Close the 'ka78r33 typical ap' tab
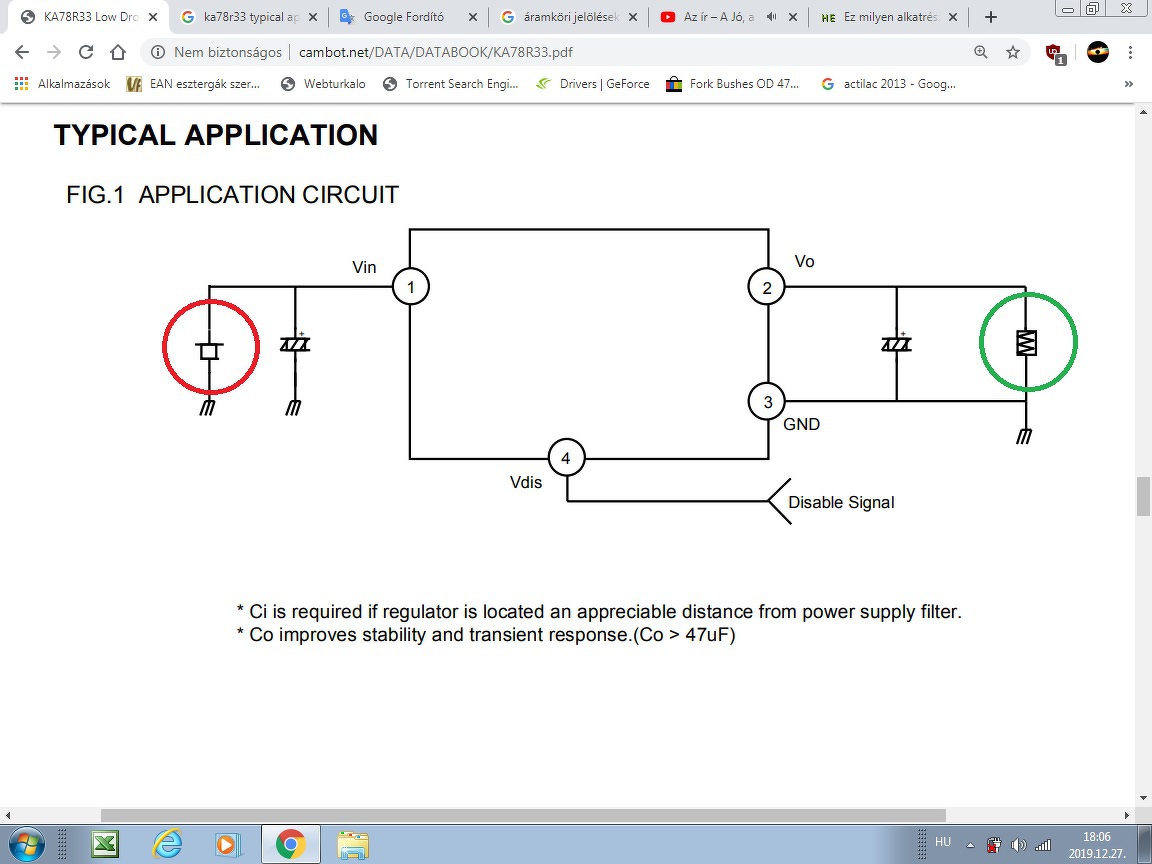1152x864 pixels. (313, 17)
